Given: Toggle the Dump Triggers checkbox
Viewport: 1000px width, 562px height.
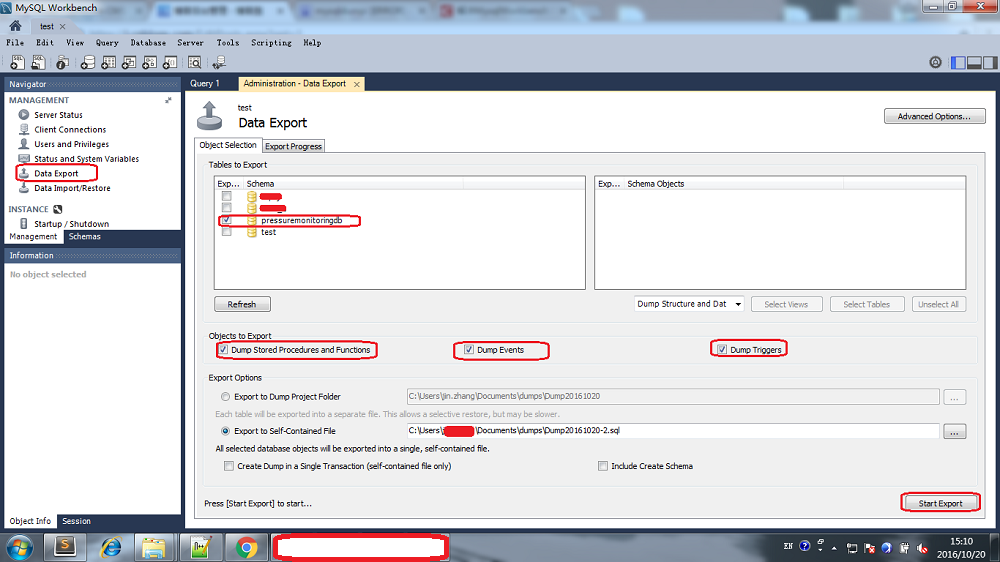Looking at the screenshot, I should [722, 350].
